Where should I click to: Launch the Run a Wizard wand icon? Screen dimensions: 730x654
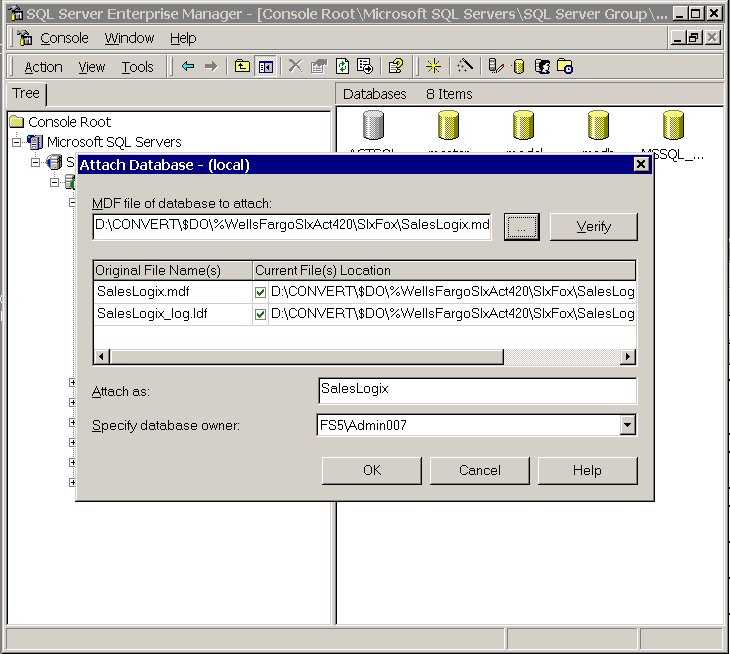pyautogui.click(x=465, y=66)
